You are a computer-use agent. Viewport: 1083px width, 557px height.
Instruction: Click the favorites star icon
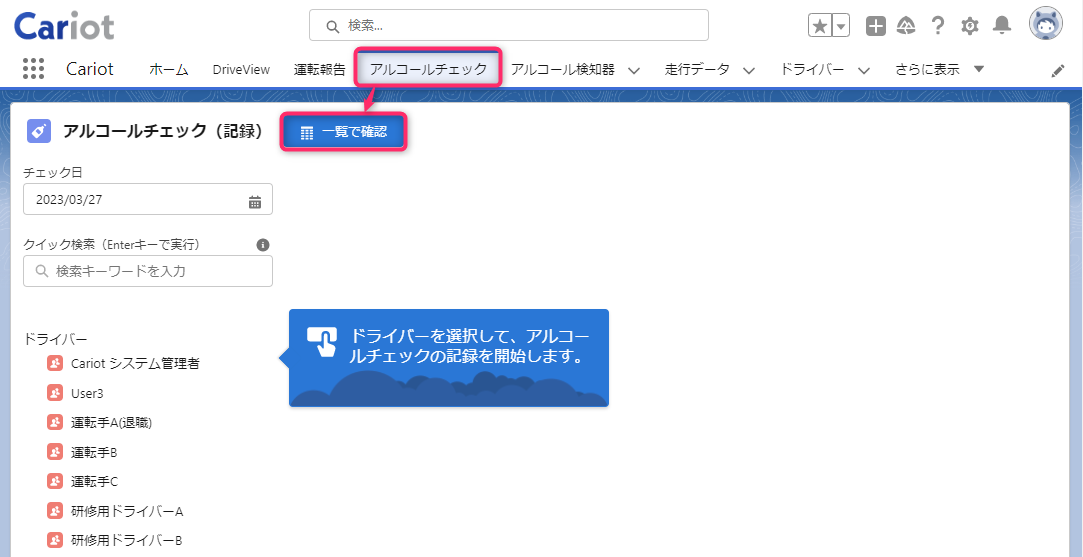click(820, 26)
